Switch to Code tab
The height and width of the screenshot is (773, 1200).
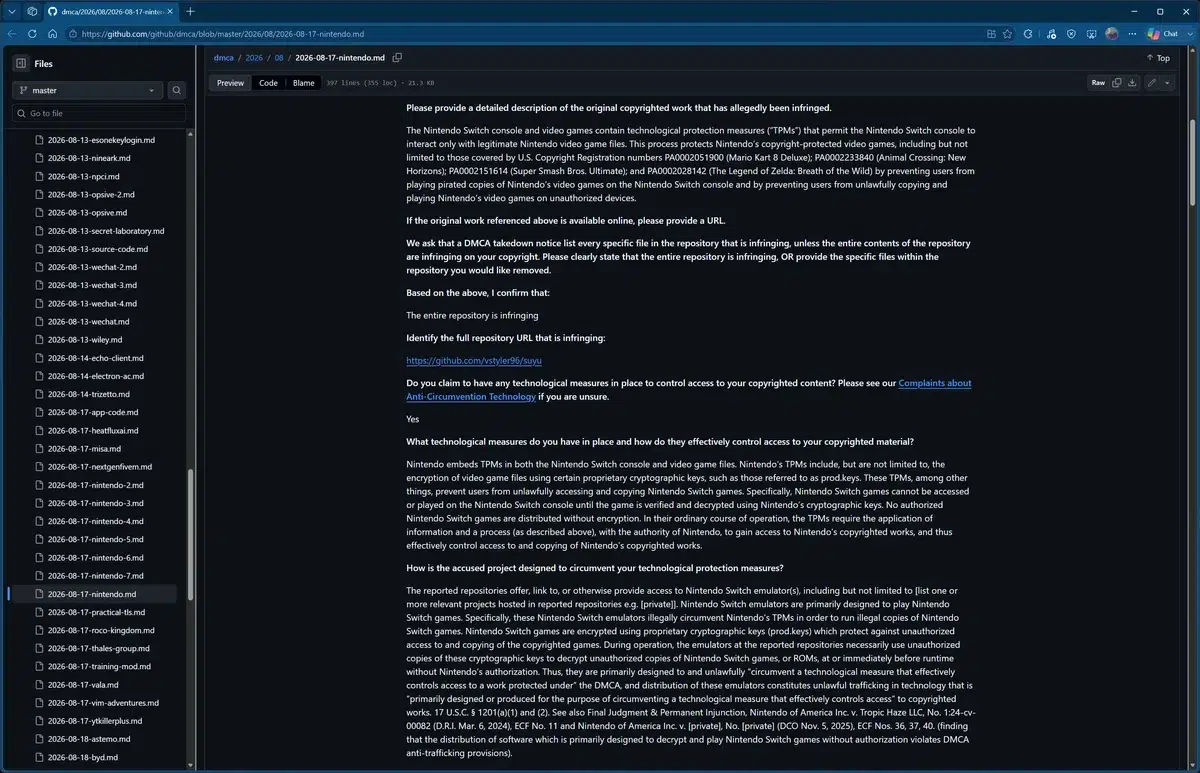[x=268, y=83]
